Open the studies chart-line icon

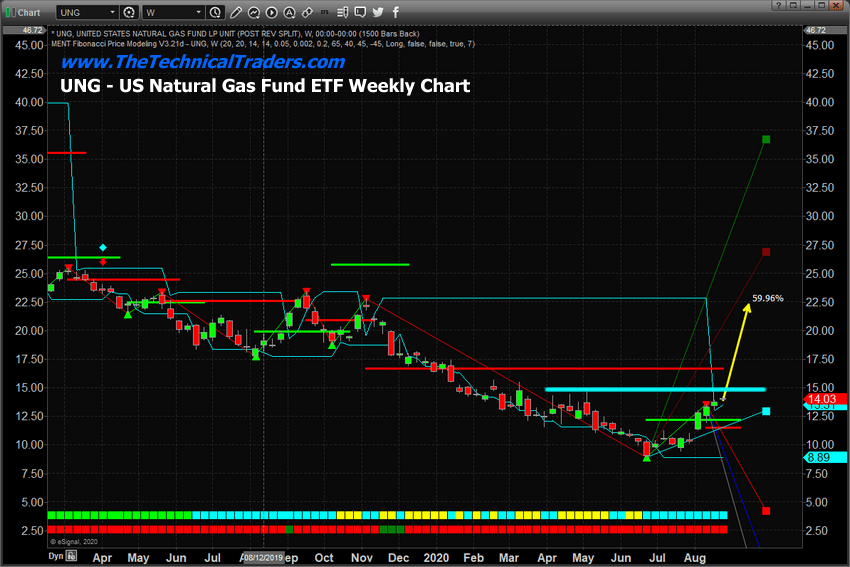click(x=251, y=12)
